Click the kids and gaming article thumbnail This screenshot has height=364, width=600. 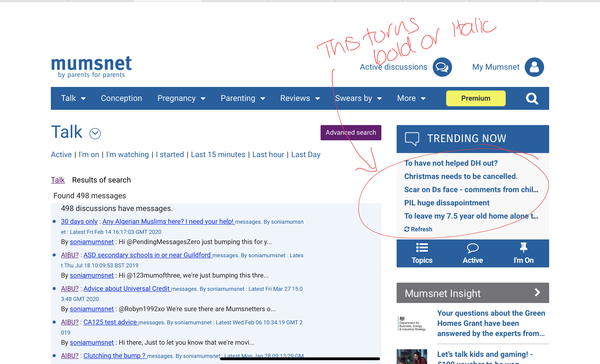412,357
